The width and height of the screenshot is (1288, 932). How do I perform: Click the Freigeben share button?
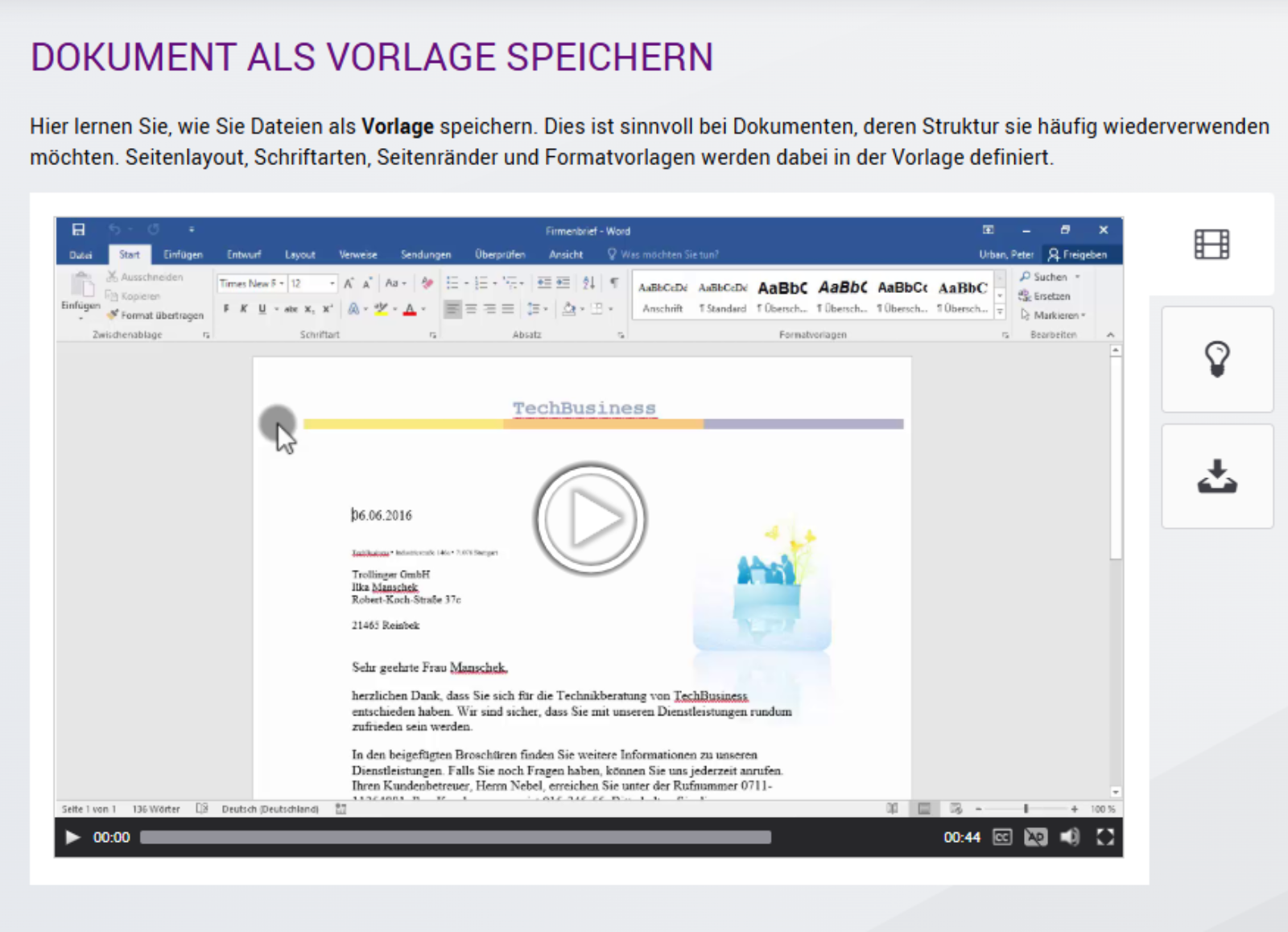click(x=1077, y=254)
